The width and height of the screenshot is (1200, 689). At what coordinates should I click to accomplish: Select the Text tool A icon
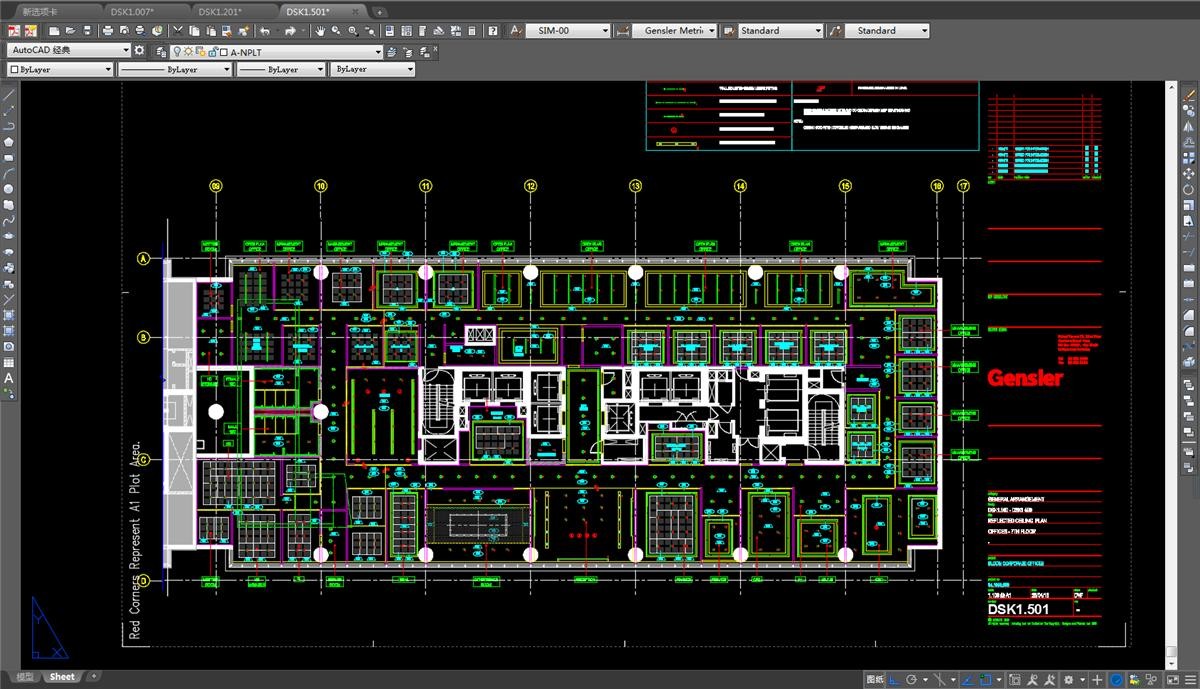click(x=9, y=378)
